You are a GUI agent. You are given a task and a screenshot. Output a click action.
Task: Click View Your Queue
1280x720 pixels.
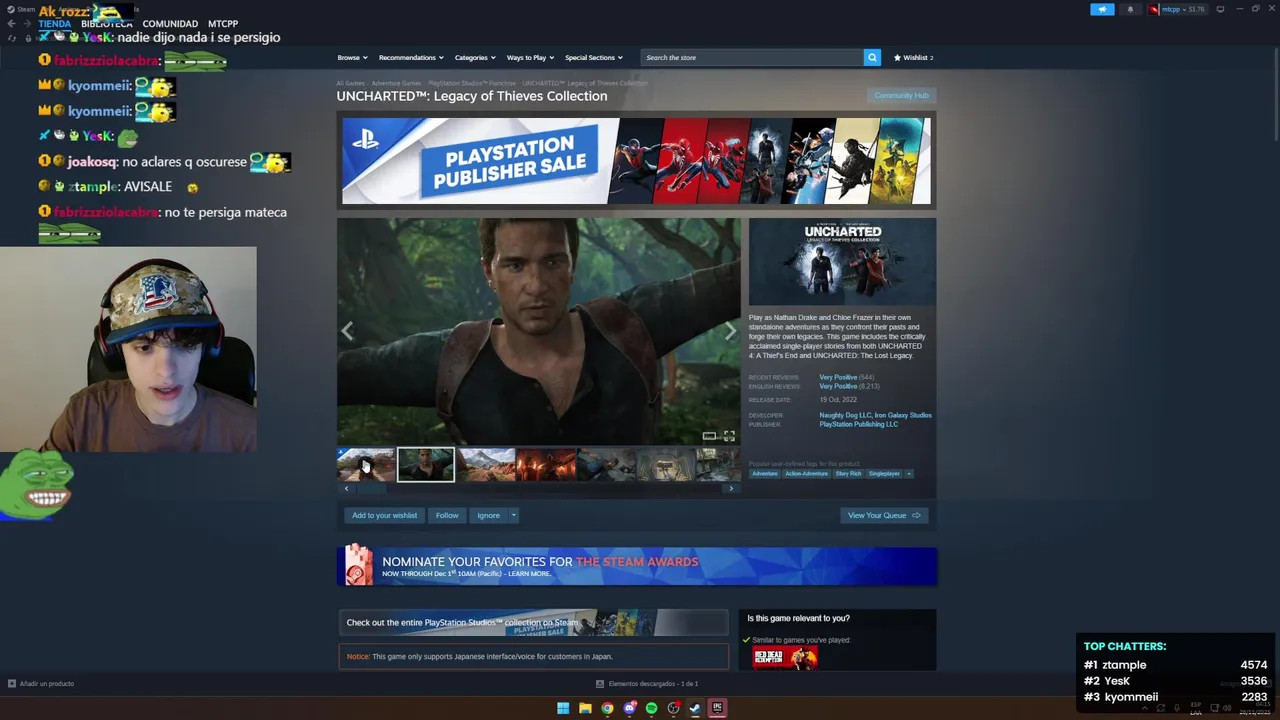(x=884, y=516)
